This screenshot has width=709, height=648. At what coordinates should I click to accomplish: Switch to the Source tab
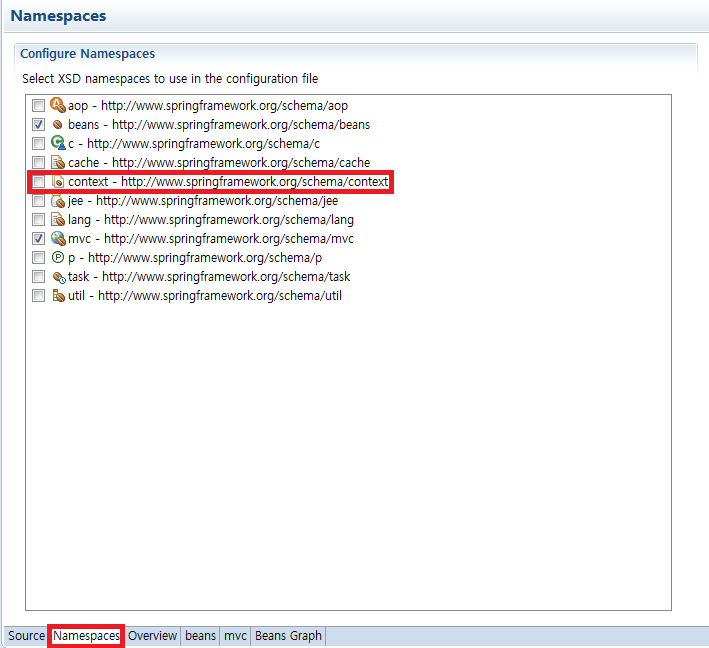point(26,636)
